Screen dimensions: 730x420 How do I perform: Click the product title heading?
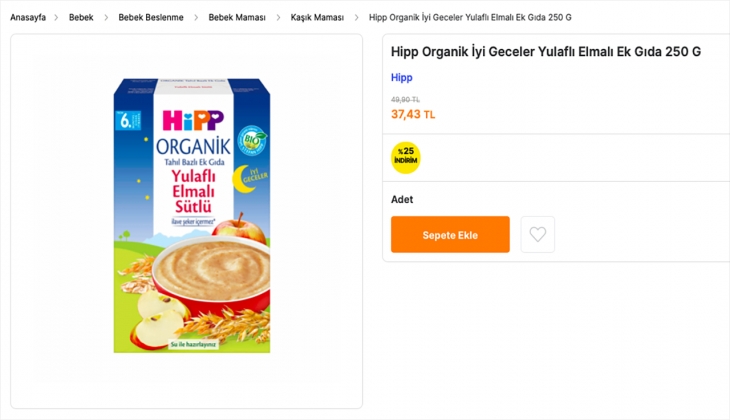point(545,52)
